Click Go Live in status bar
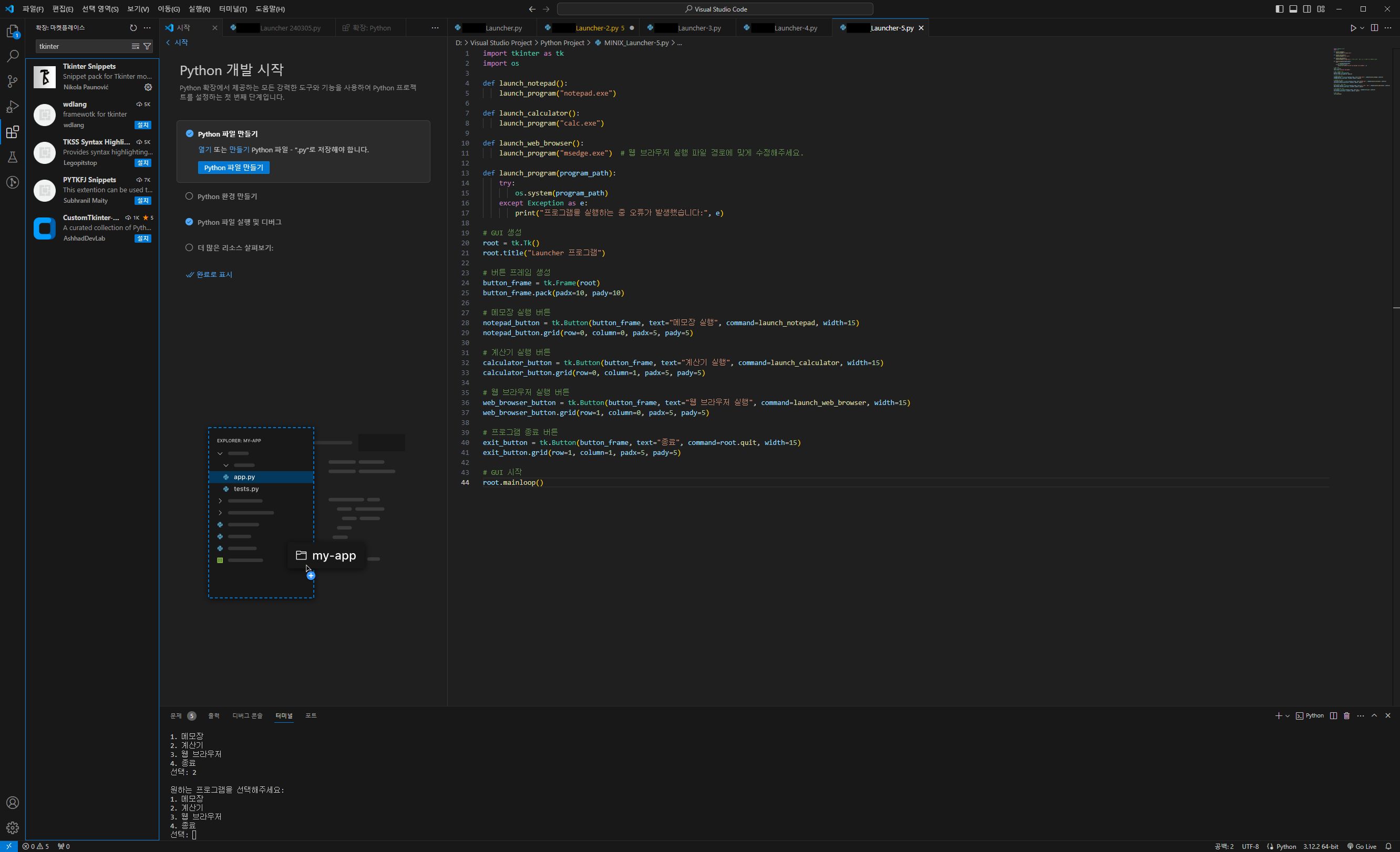 coord(1362,846)
